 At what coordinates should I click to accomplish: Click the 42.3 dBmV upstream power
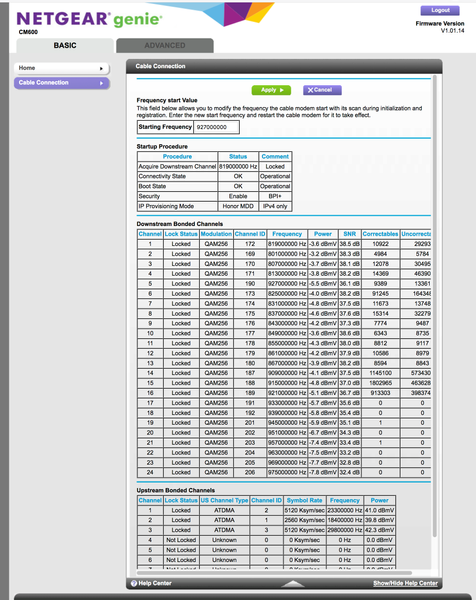coord(380,530)
